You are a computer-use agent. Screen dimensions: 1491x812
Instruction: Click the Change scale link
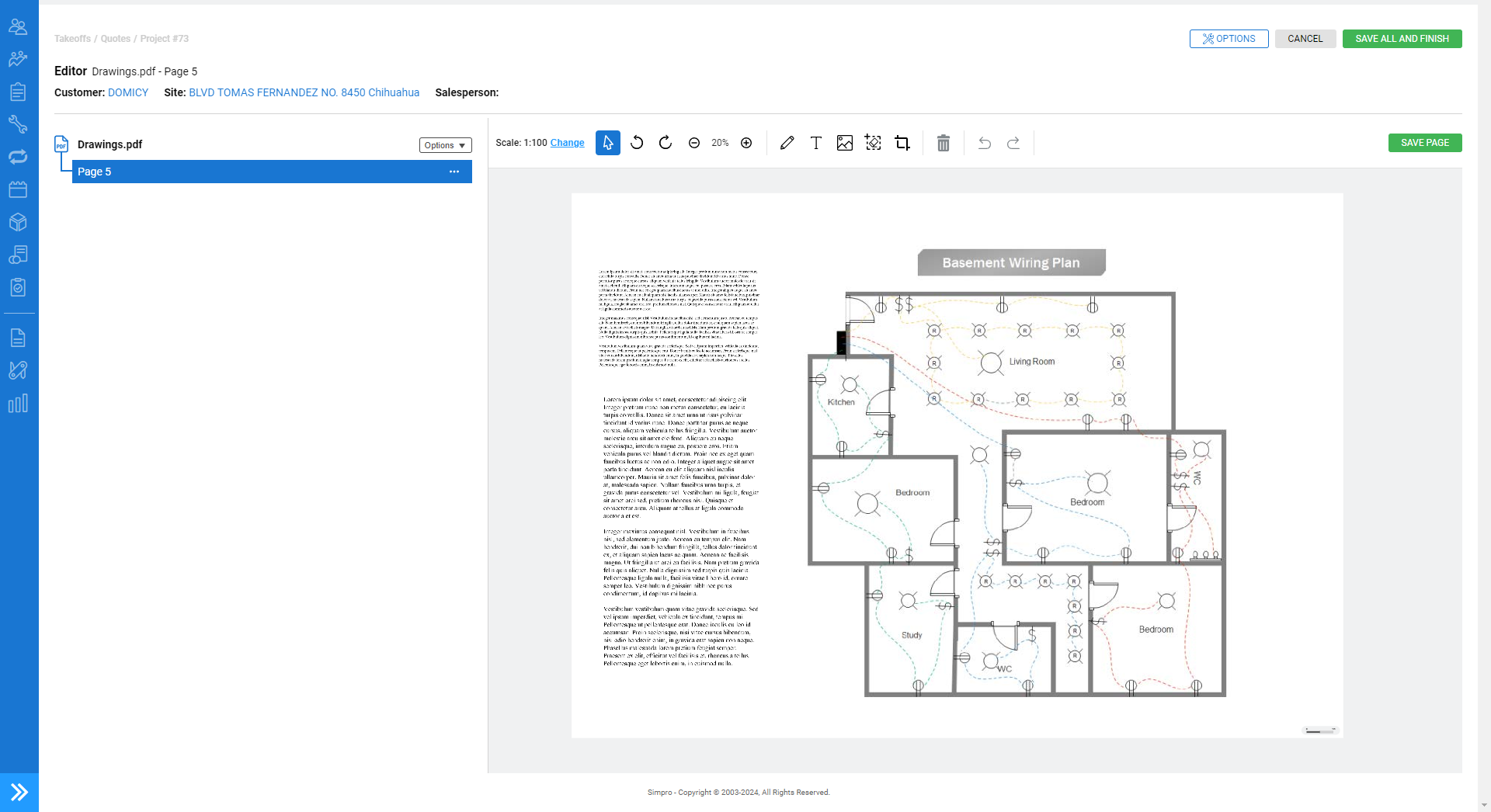click(567, 143)
